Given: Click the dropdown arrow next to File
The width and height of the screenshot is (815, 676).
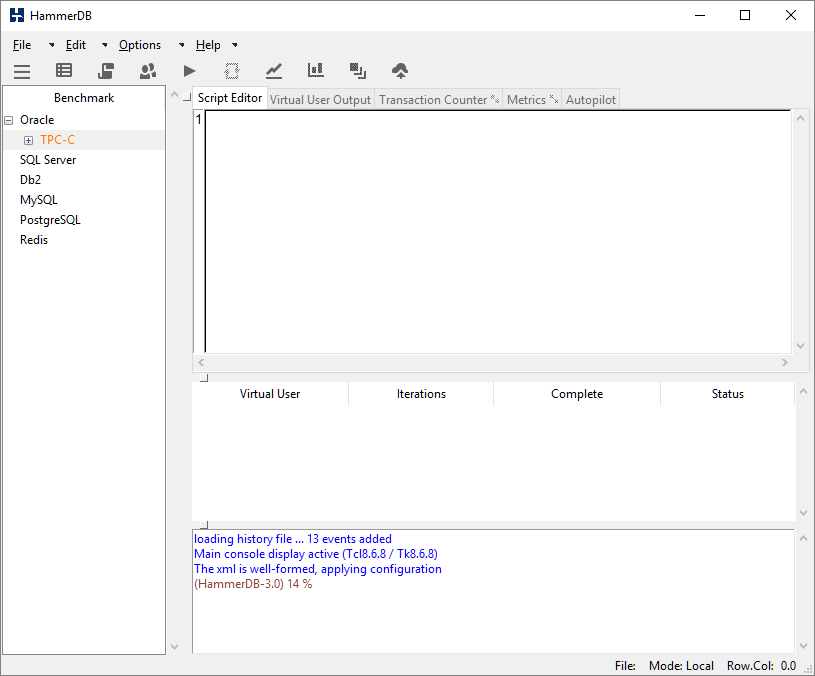Looking at the screenshot, I should pos(51,45).
